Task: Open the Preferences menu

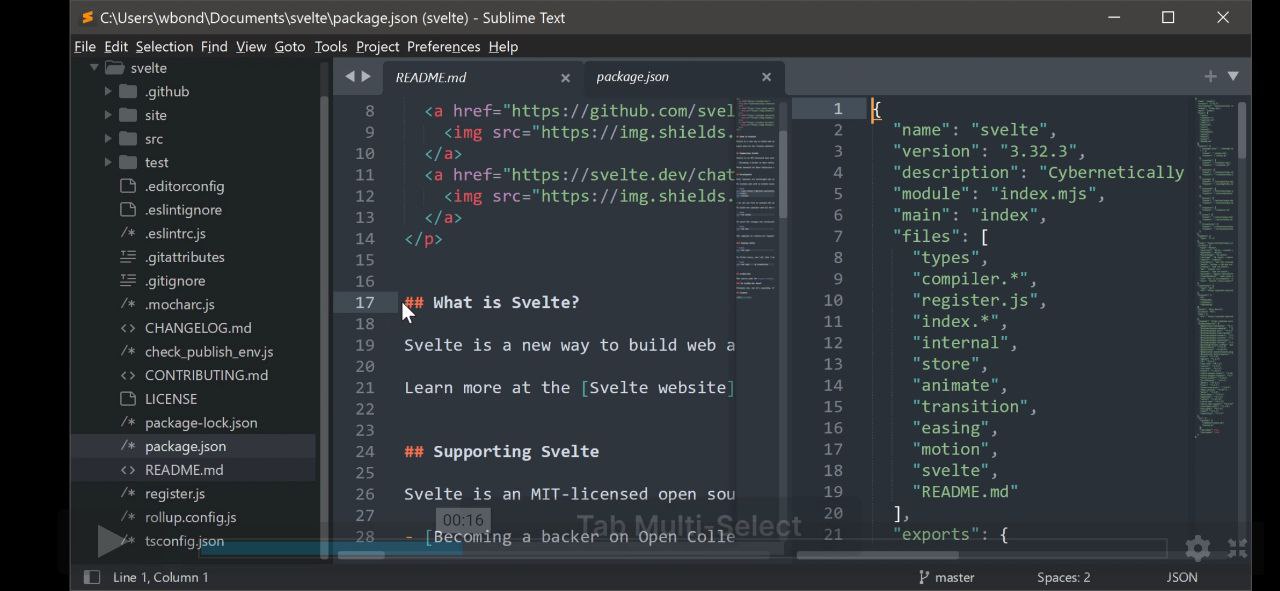Action: [x=443, y=47]
